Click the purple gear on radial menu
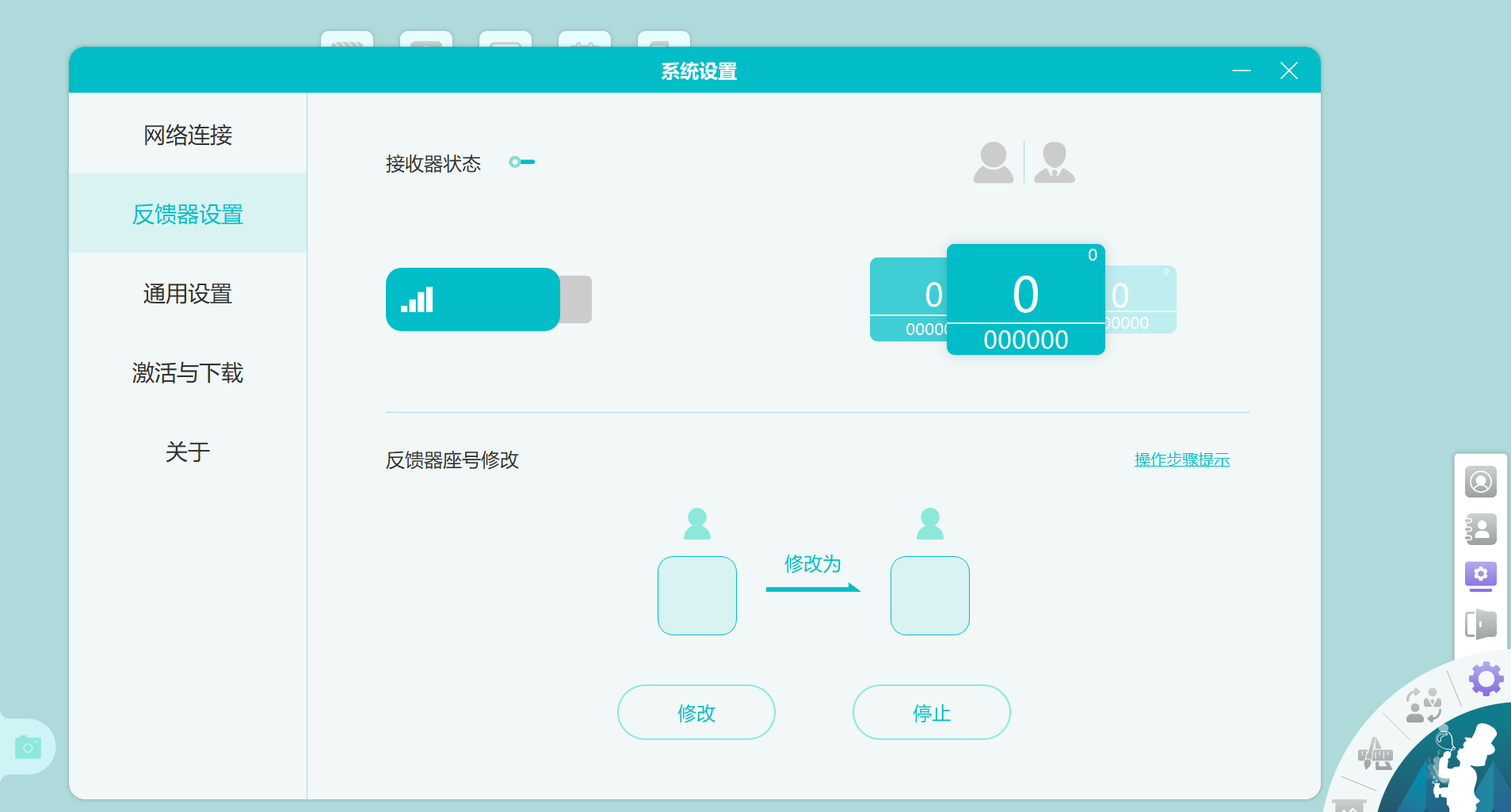1511x812 pixels. [1486, 679]
